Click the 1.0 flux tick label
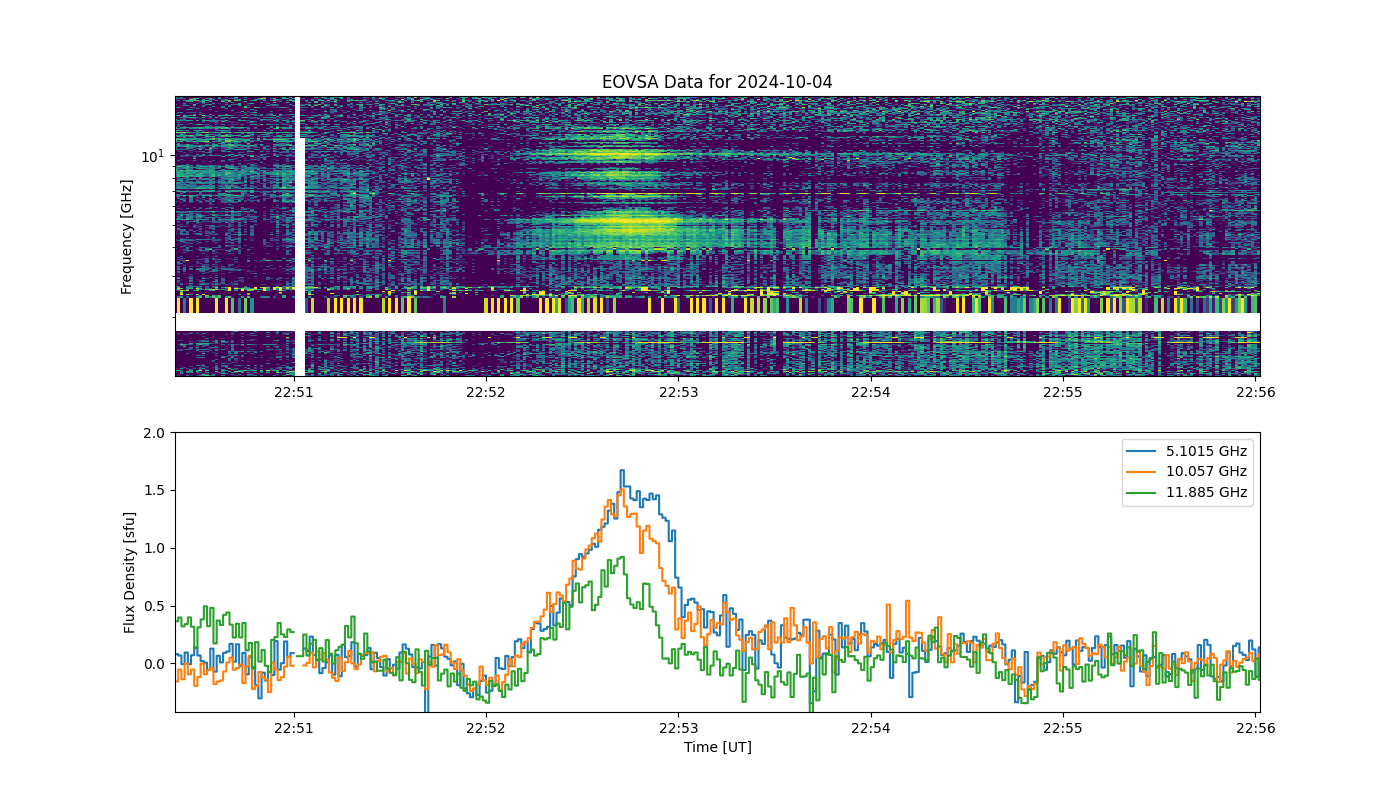The height and width of the screenshot is (800, 1400). click(154, 548)
